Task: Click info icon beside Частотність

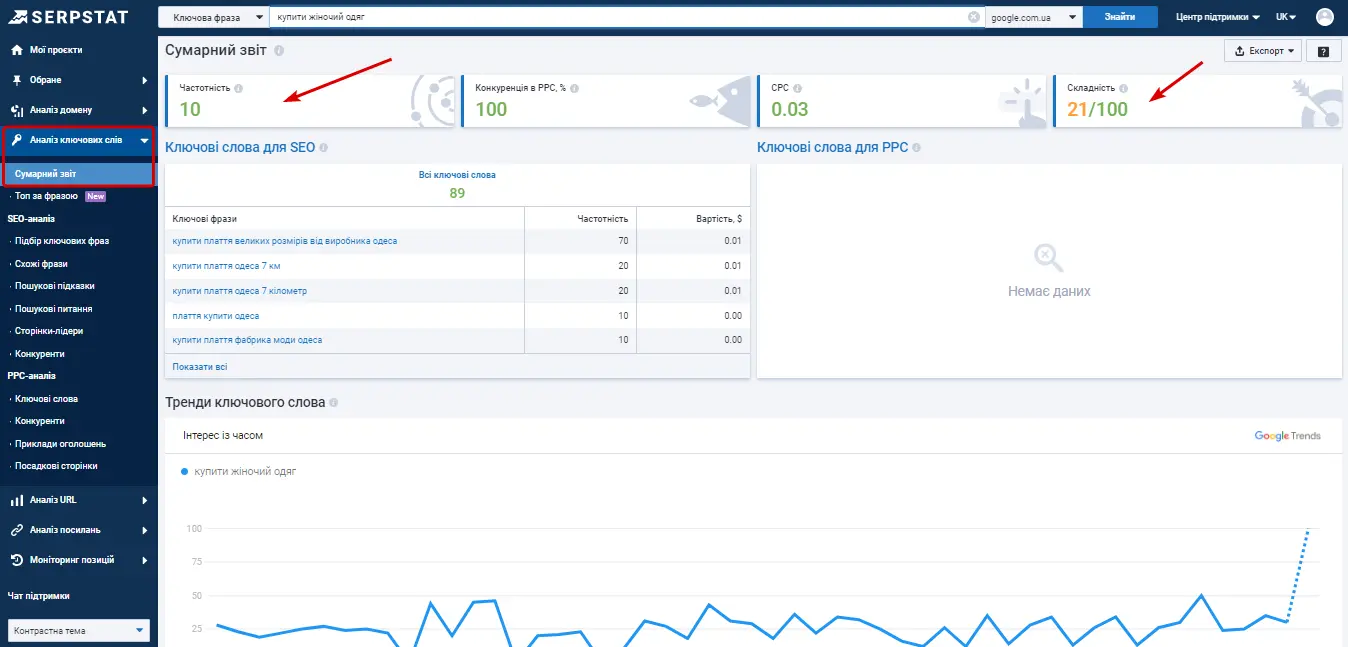Action: click(x=239, y=88)
